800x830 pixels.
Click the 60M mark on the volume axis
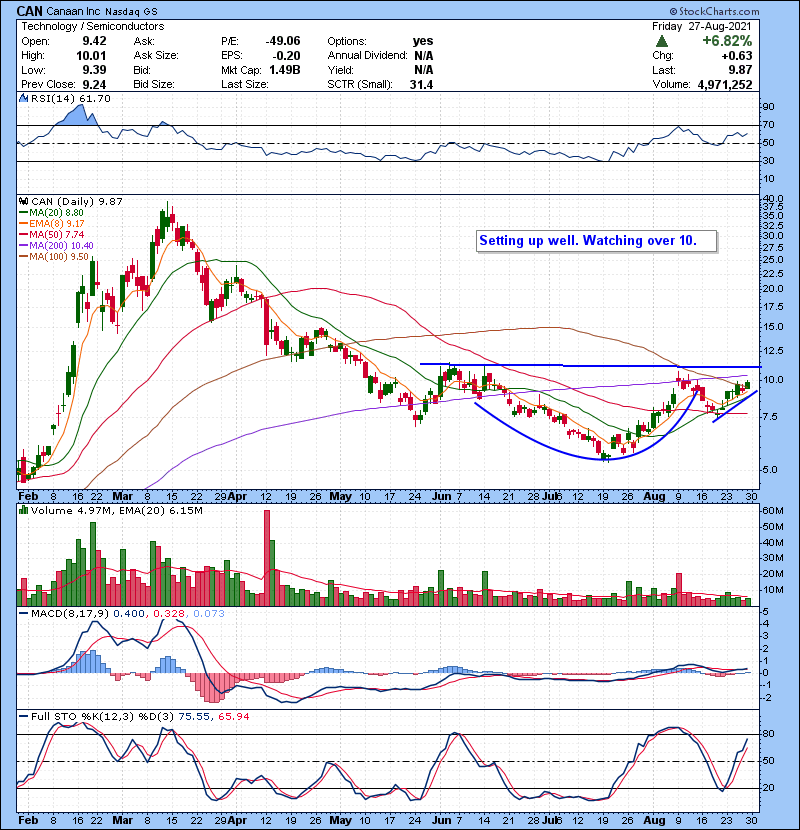772,511
